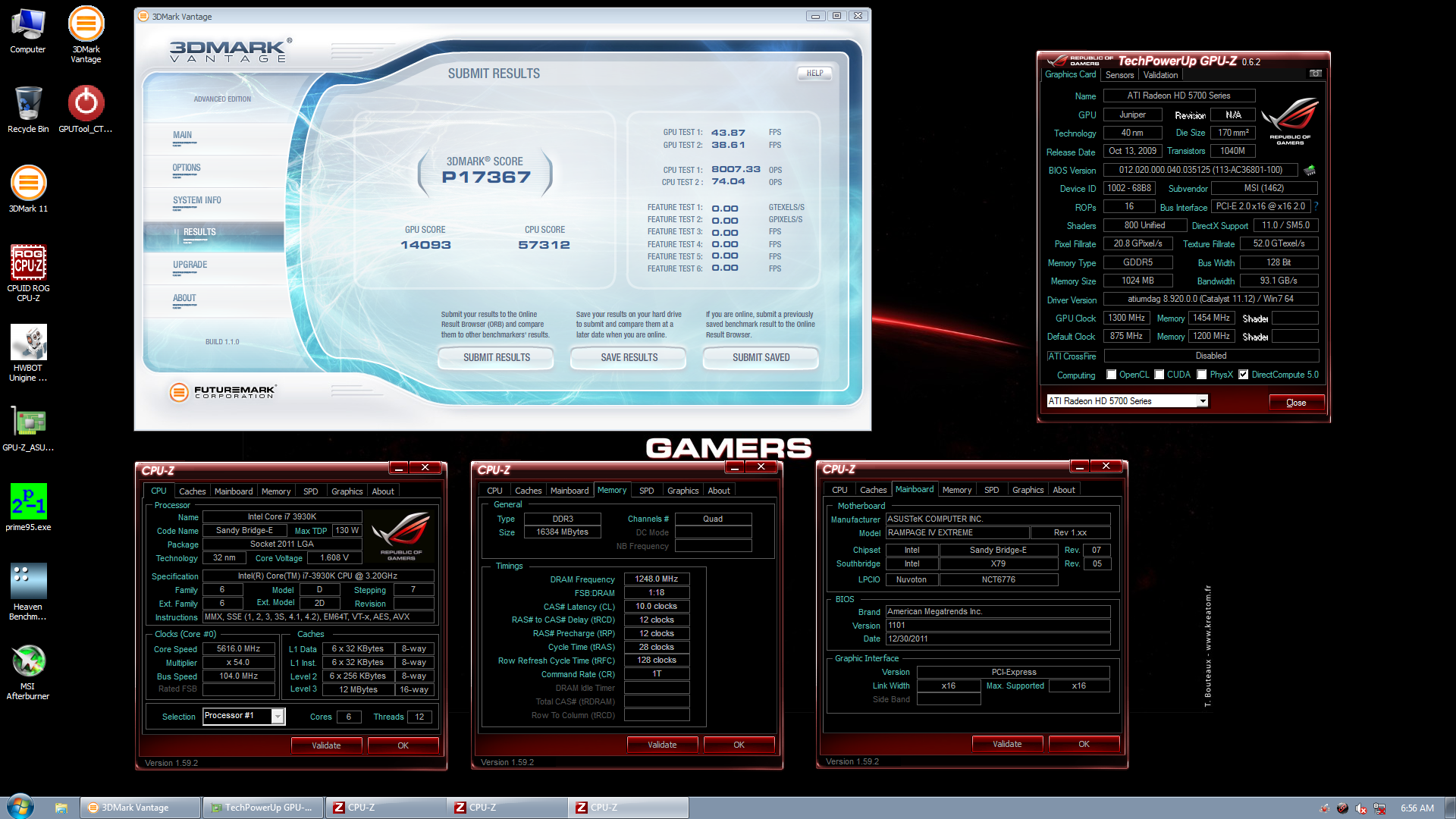
Task: Launch the MSI Afterburner desktop icon
Action: (x=28, y=671)
